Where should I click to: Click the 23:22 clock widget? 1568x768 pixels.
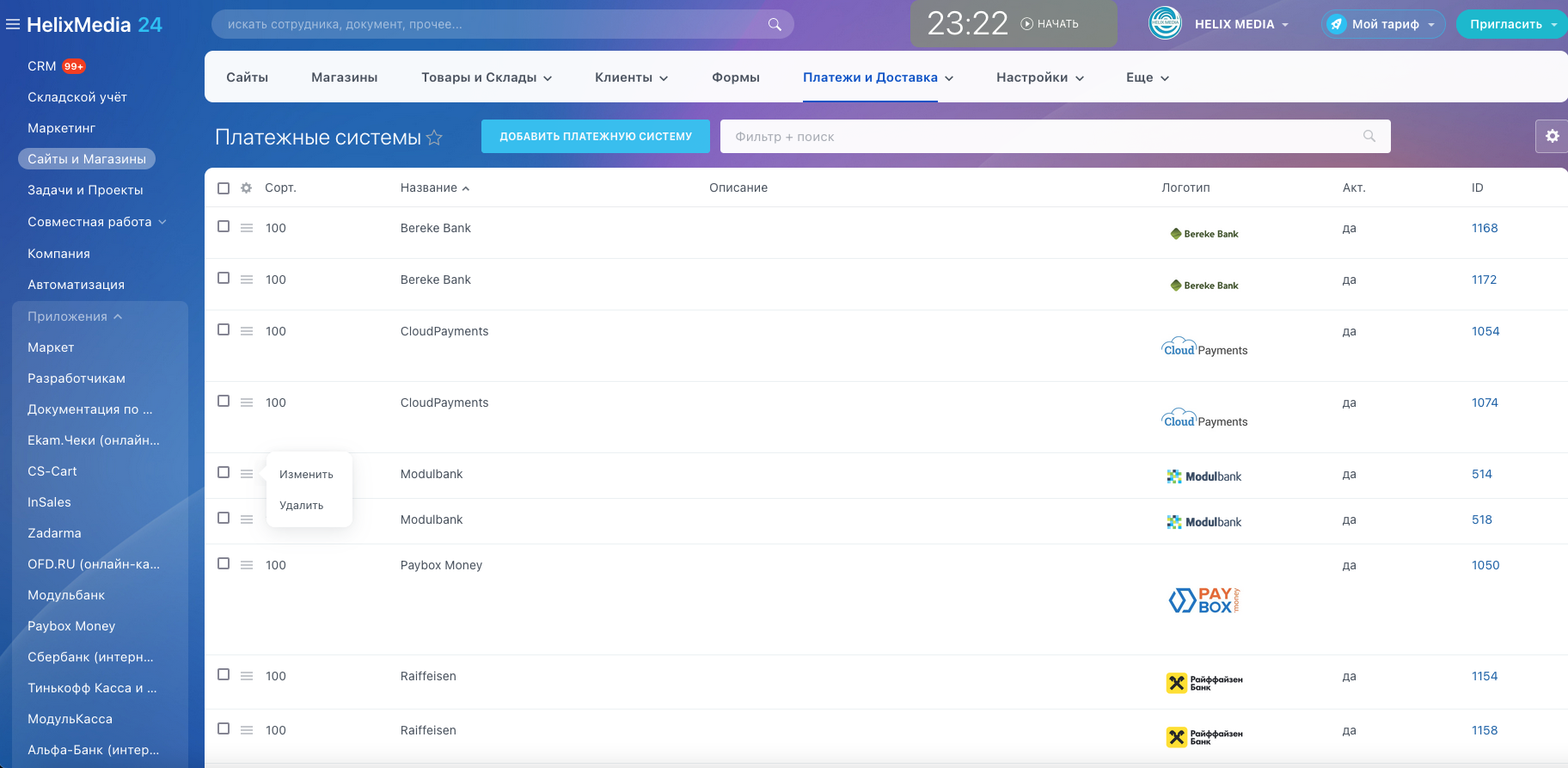[967, 24]
